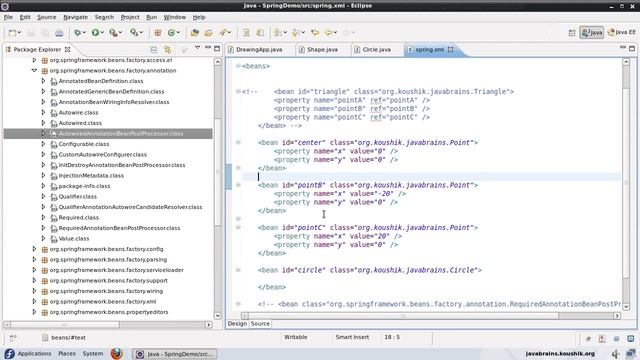The width and height of the screenshot is (640, 360).
Task: Switch to Circle.java editor tab
Action: coord(376,49)
